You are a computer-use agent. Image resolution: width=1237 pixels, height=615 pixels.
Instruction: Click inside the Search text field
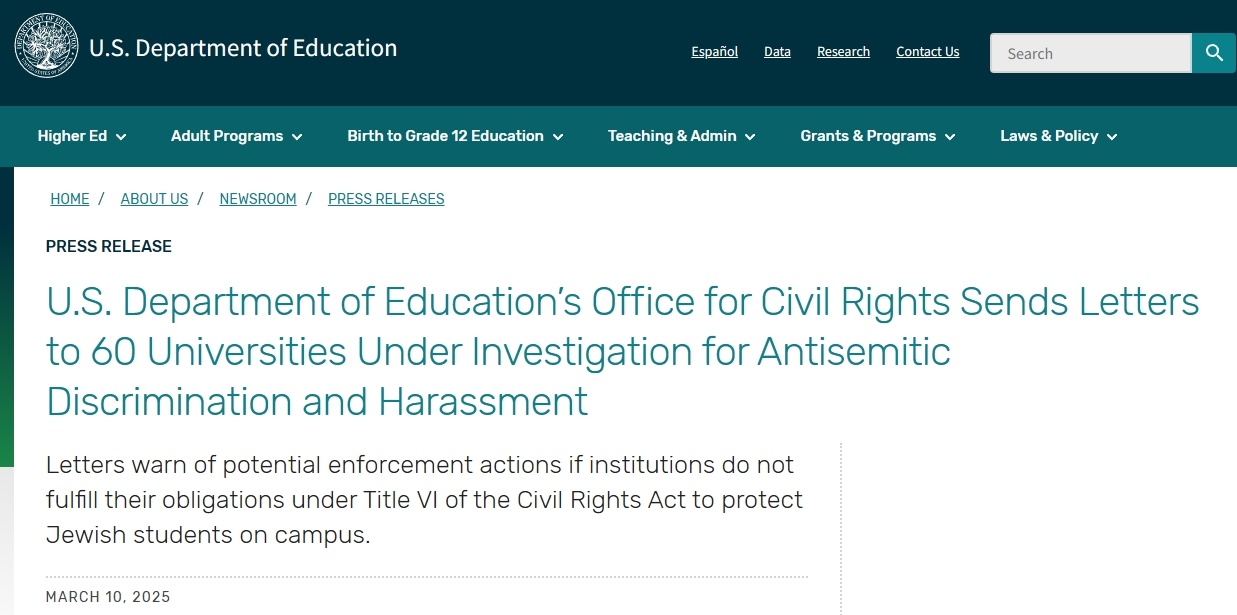click(x=1090, y=53)
